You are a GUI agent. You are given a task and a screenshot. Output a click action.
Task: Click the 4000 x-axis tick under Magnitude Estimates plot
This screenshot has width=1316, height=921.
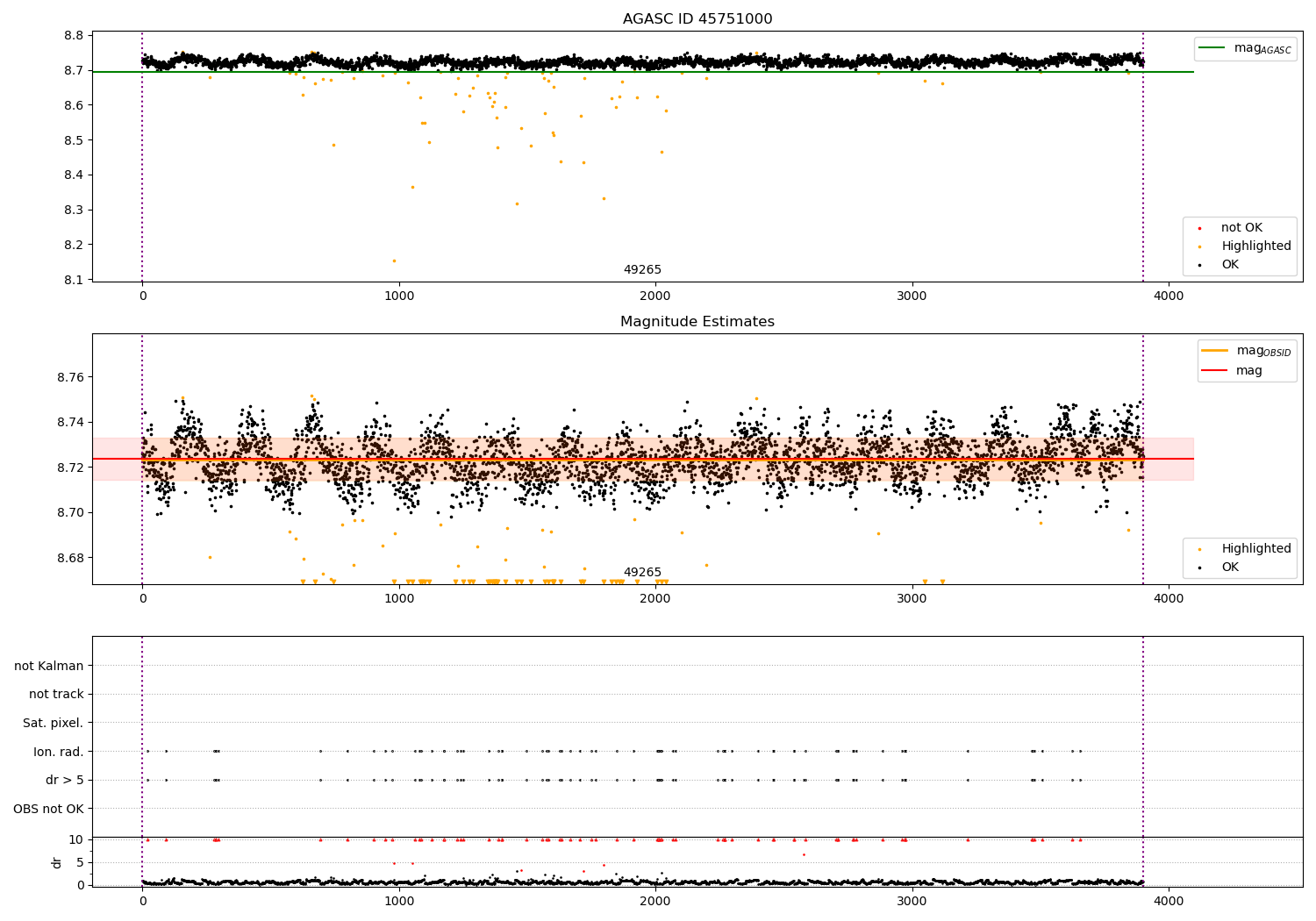click(1169, 599)
